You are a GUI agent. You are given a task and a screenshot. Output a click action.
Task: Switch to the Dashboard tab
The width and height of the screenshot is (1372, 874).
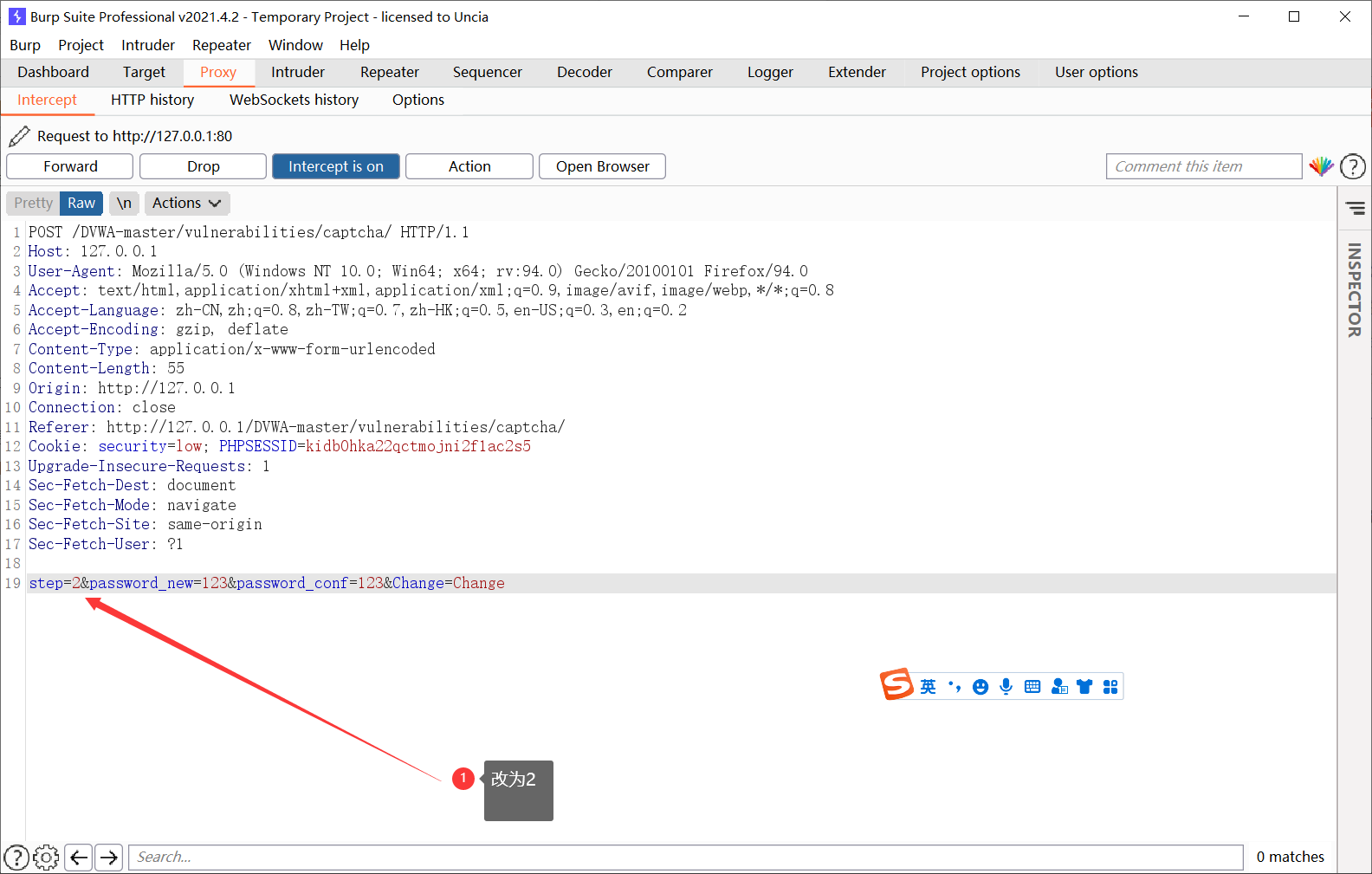53,72
